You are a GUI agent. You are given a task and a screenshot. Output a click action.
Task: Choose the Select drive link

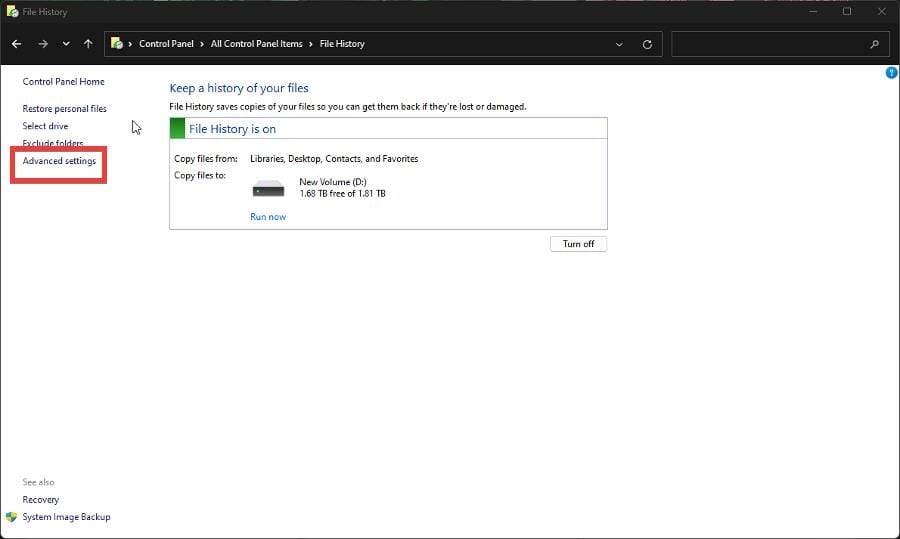point(46,126)
